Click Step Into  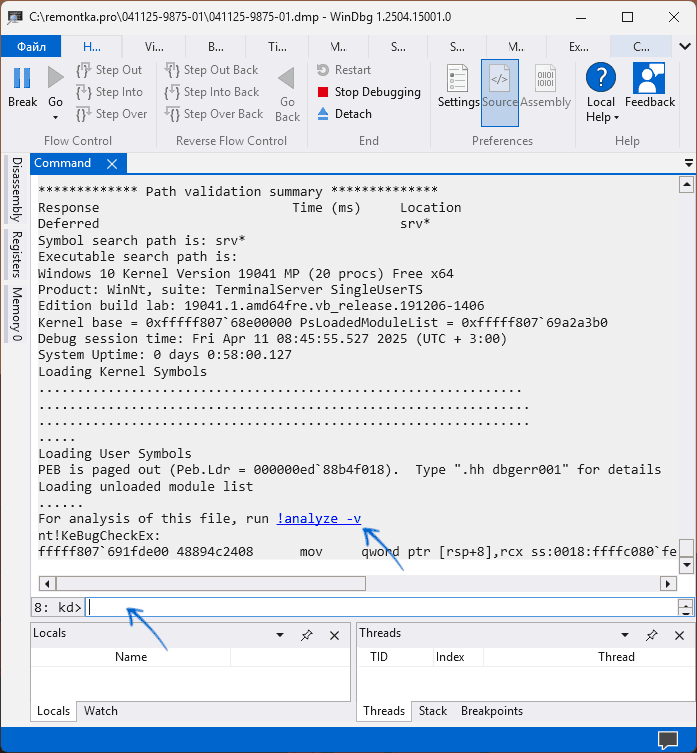[x=110, y=92]
